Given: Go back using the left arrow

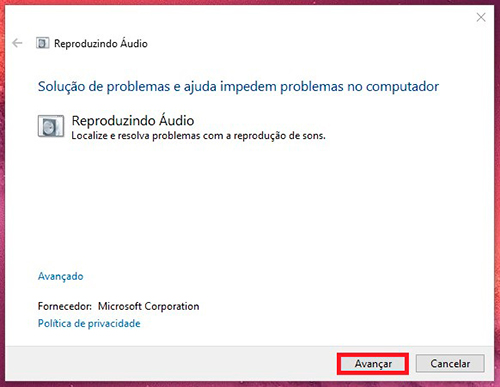Looking at the screenshot, I should (17, 43).
